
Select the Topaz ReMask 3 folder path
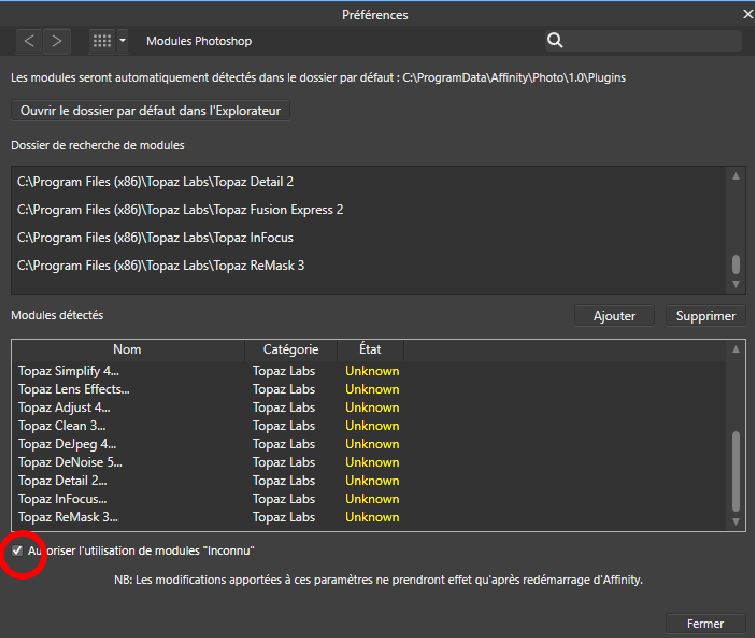click(x=160, y=265)
